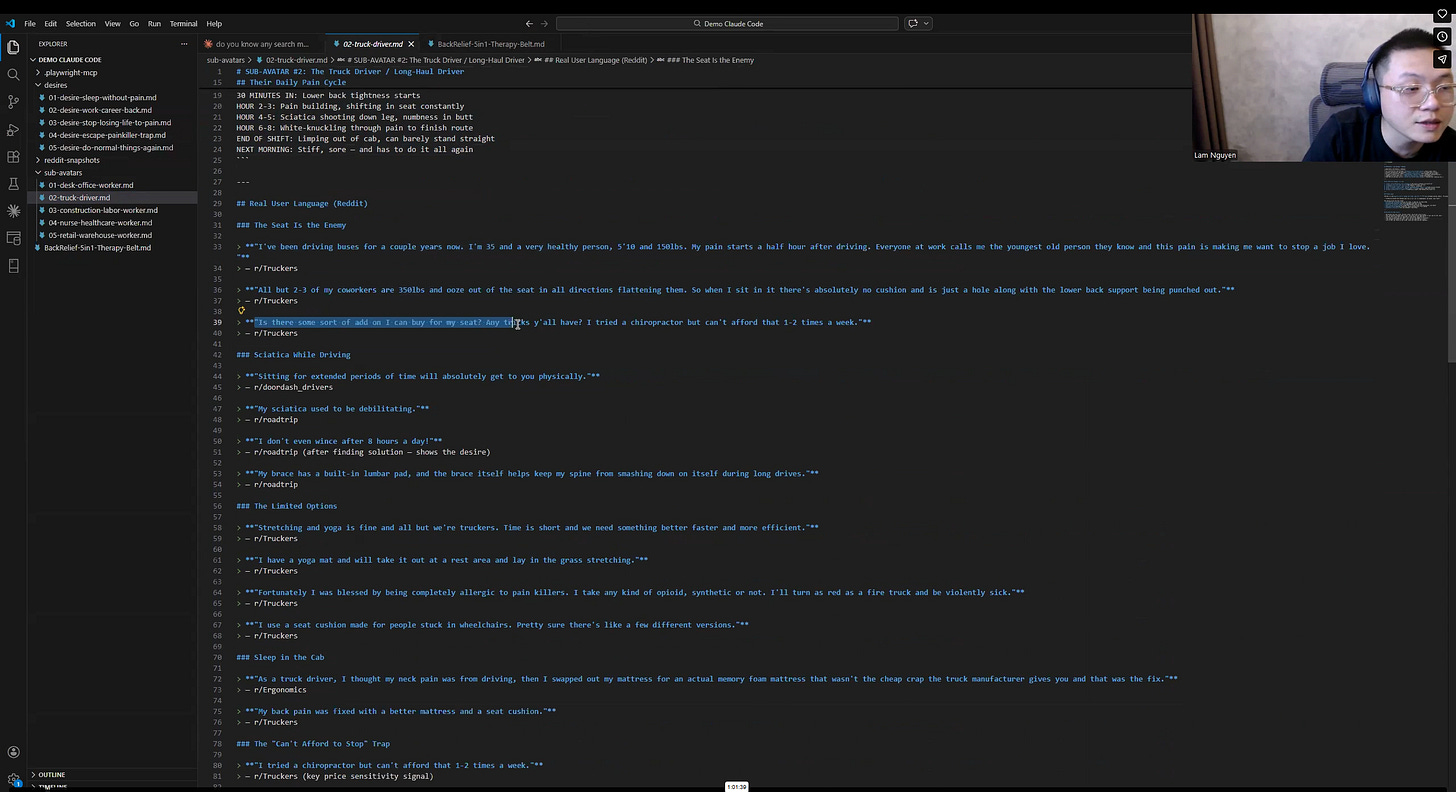Switch to 'do you know any search m...' tab
Image resolution: width=1456 pixels, height=792 pixels.
262,44
